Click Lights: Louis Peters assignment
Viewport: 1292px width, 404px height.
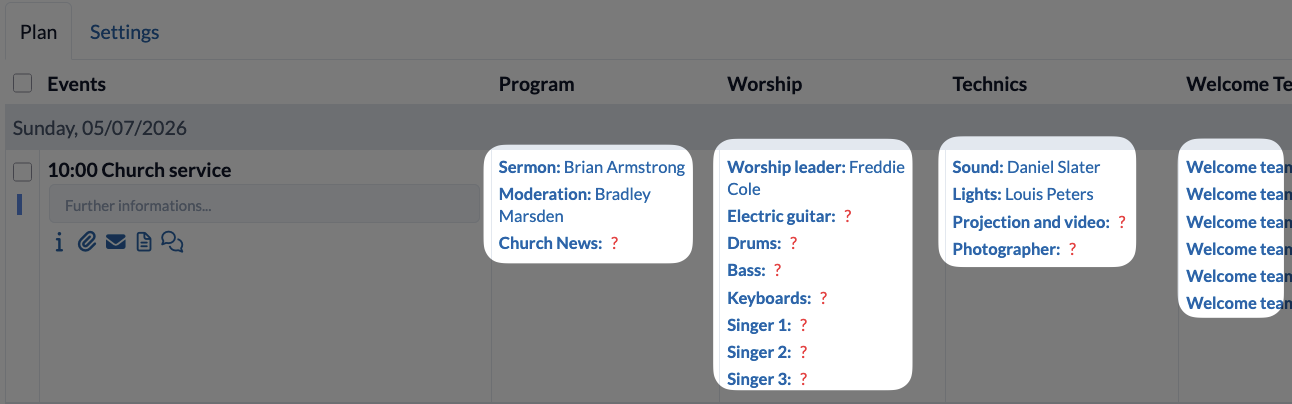[x=1023, y=194]
